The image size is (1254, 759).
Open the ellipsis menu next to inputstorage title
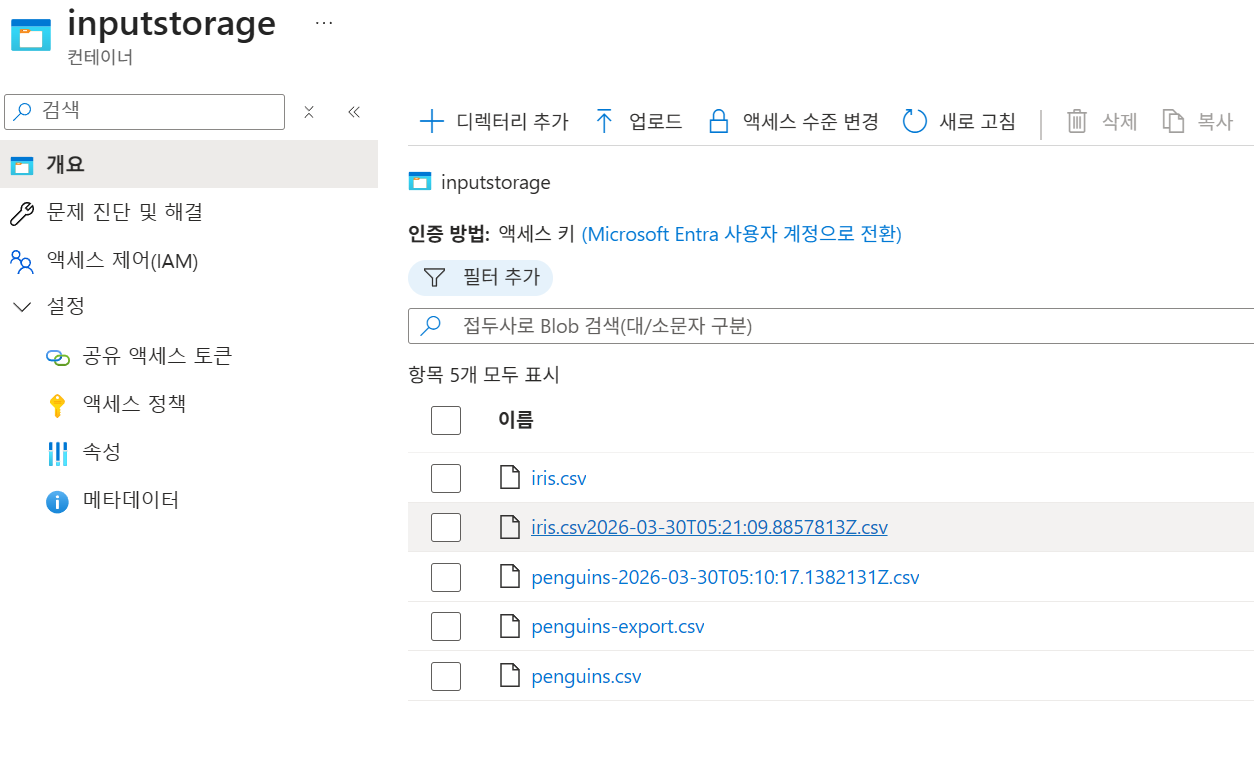point(324,22)
